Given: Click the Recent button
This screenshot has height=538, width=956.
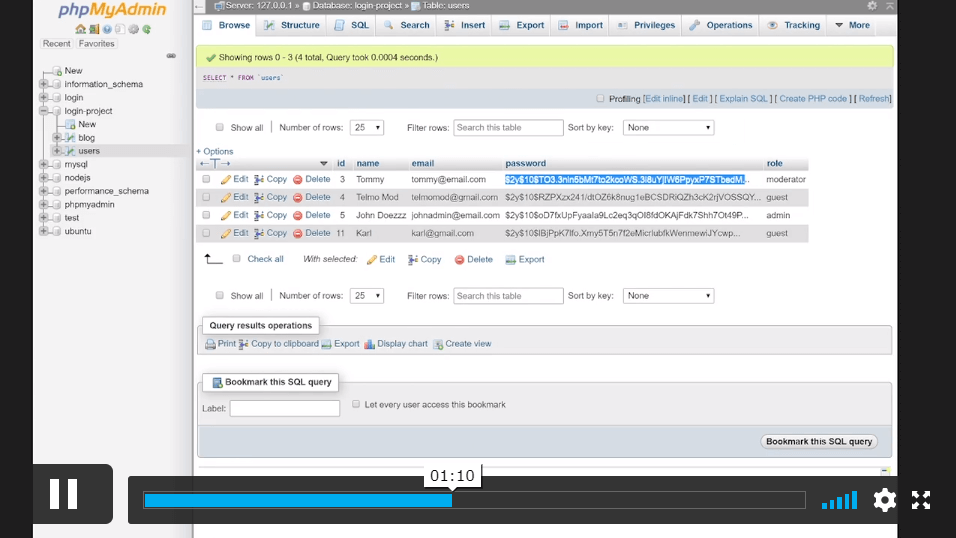Looking at the screenshot, I should 56,44.
